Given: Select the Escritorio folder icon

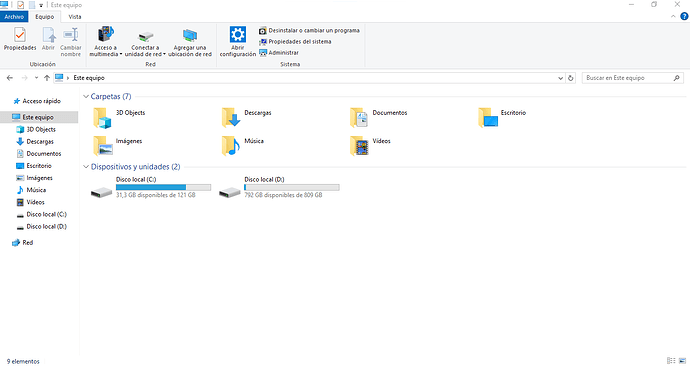Looking at the screenshot, I should click(x=488, y=117).
